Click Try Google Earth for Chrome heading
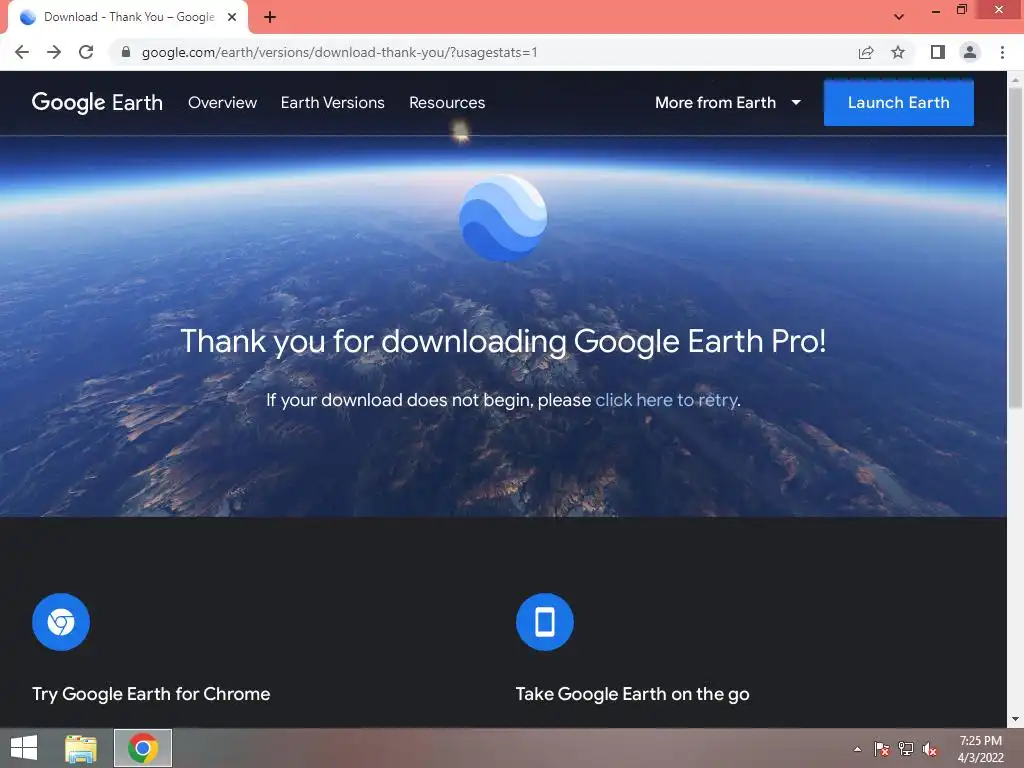The image size is (1024, 768). (151, 694)
